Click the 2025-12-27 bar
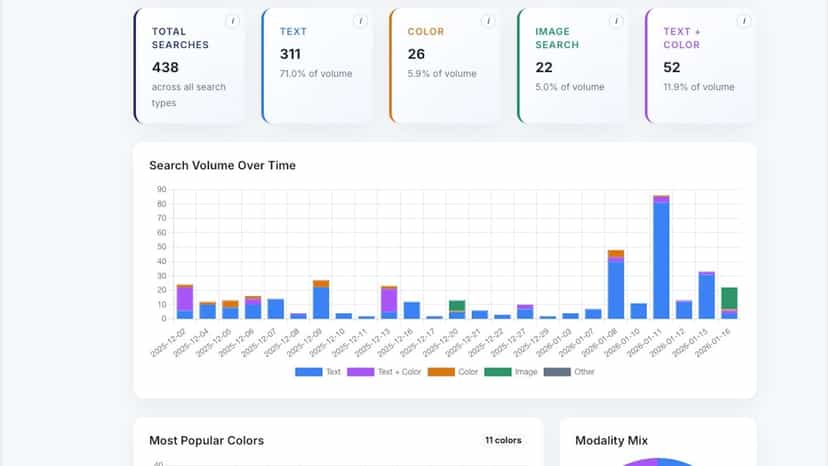The image size is (828, 466). tap(525, 312)
